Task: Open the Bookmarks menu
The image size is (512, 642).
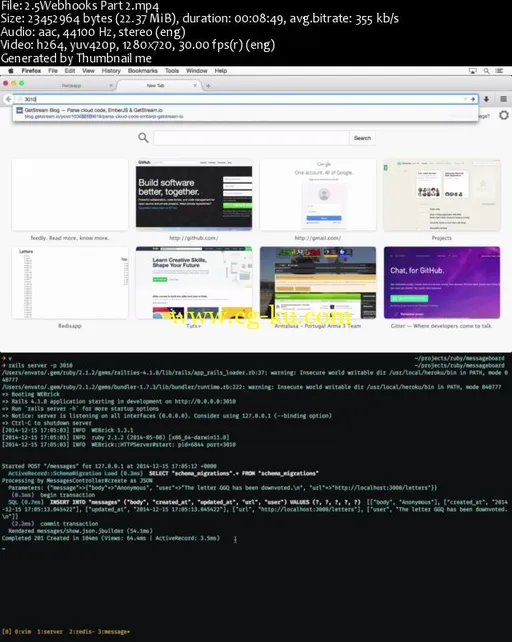Action: click(x=143, y=71)
